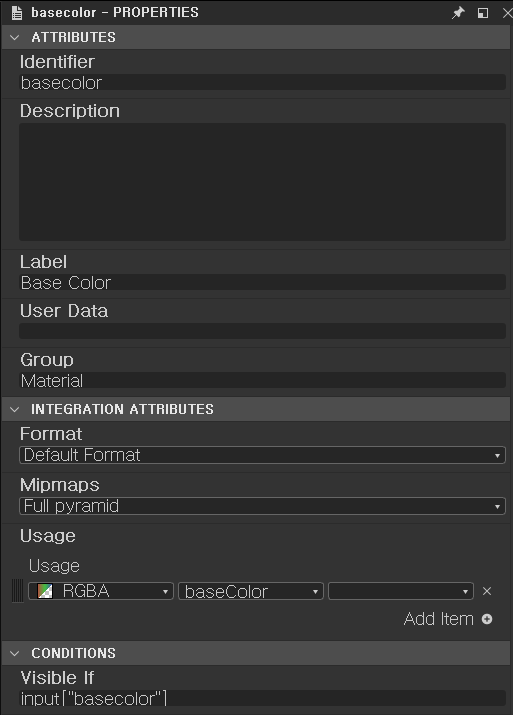The height and width of the screenshot is (715, 513).
Task: Click the Add Item plus icon
Action: pyautogui.click(x=487, y=619)
